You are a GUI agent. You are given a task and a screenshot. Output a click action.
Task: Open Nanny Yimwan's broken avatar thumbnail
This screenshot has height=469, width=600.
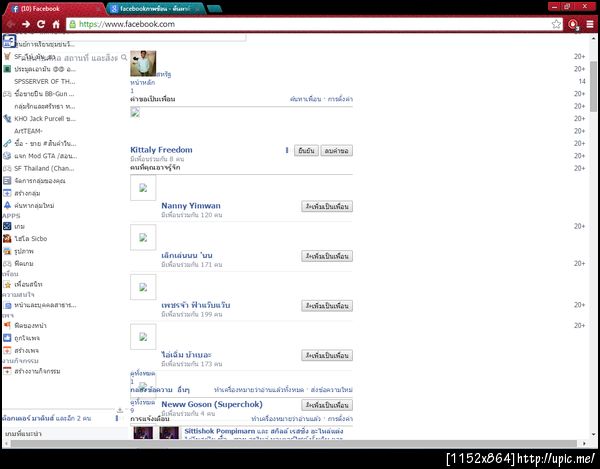[x=143, y=188]
